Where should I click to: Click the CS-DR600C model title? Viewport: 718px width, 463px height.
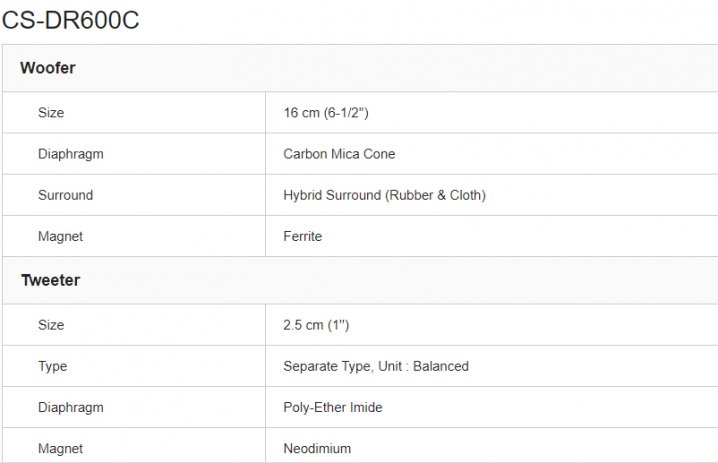click(x=70, y=20)
